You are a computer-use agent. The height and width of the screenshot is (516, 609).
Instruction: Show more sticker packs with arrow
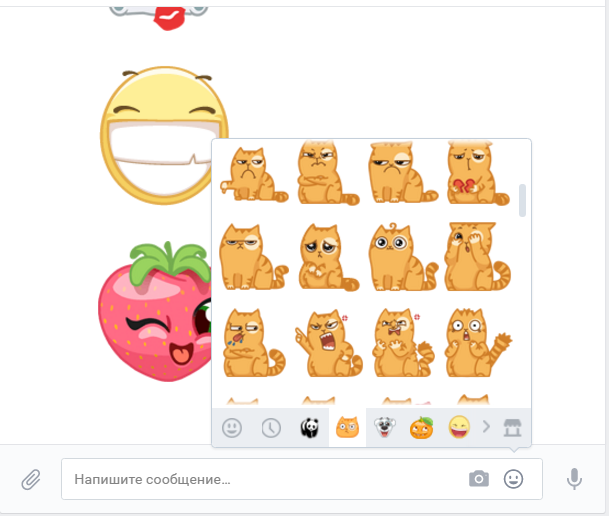pyautogui.click(x=486, y=427)
